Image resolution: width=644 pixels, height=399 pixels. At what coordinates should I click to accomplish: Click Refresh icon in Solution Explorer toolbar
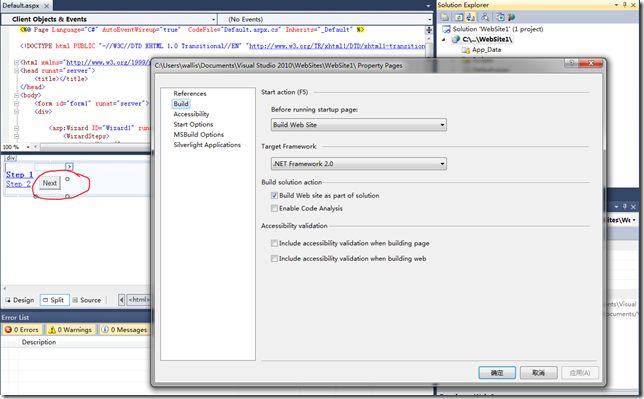(459, 17)
